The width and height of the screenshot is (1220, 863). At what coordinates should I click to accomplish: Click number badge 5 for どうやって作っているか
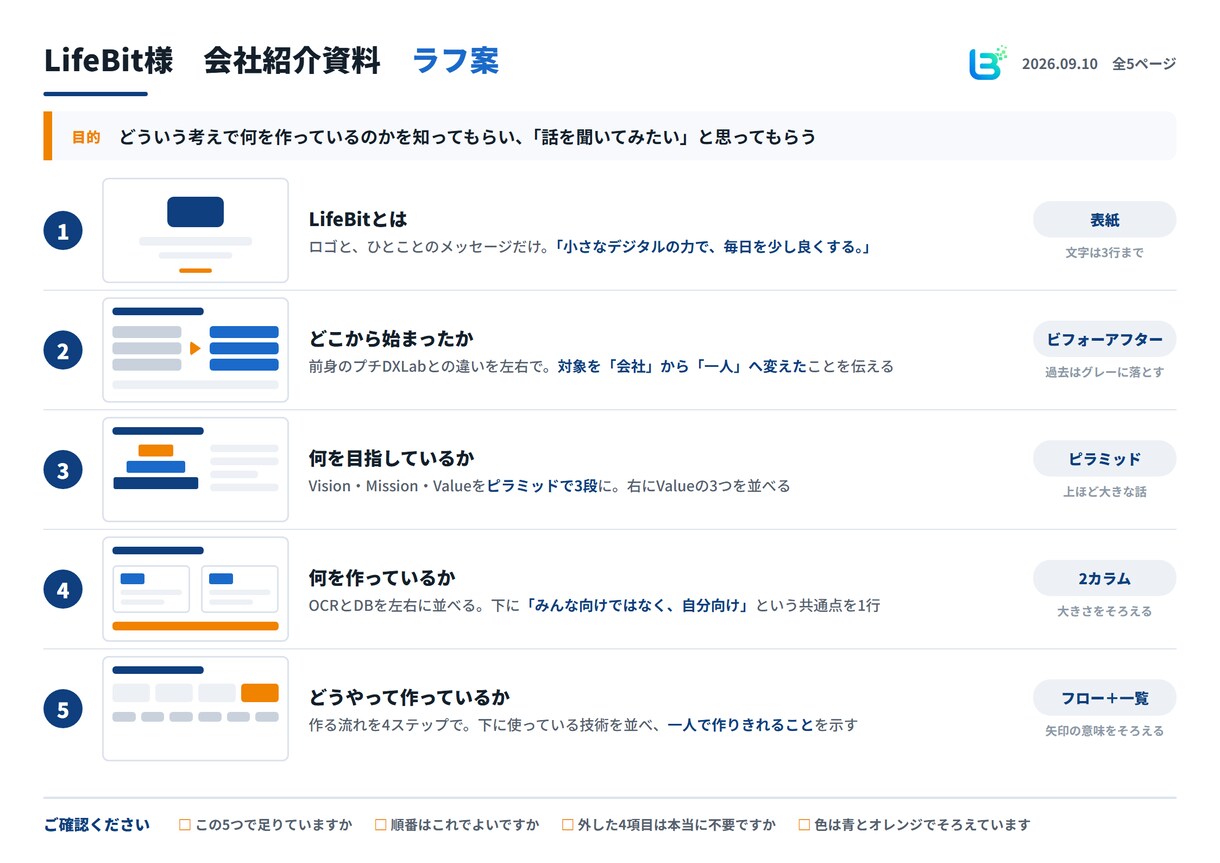pos(63,710)
